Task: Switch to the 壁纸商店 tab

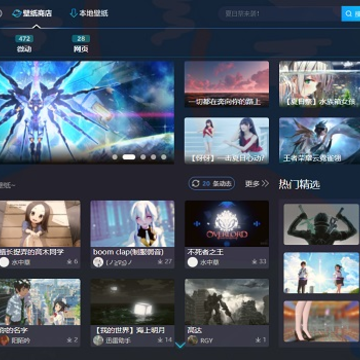Action: pyautogui.click(x=32, y=14)
